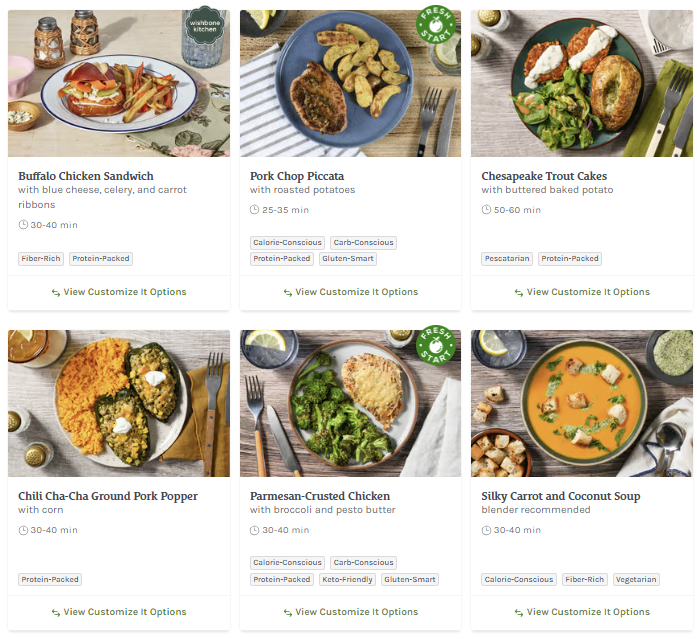Open the Pork Chop Piccata meal photo
The width and height of the screenshot is (697, 639).
tap(350, 83)
